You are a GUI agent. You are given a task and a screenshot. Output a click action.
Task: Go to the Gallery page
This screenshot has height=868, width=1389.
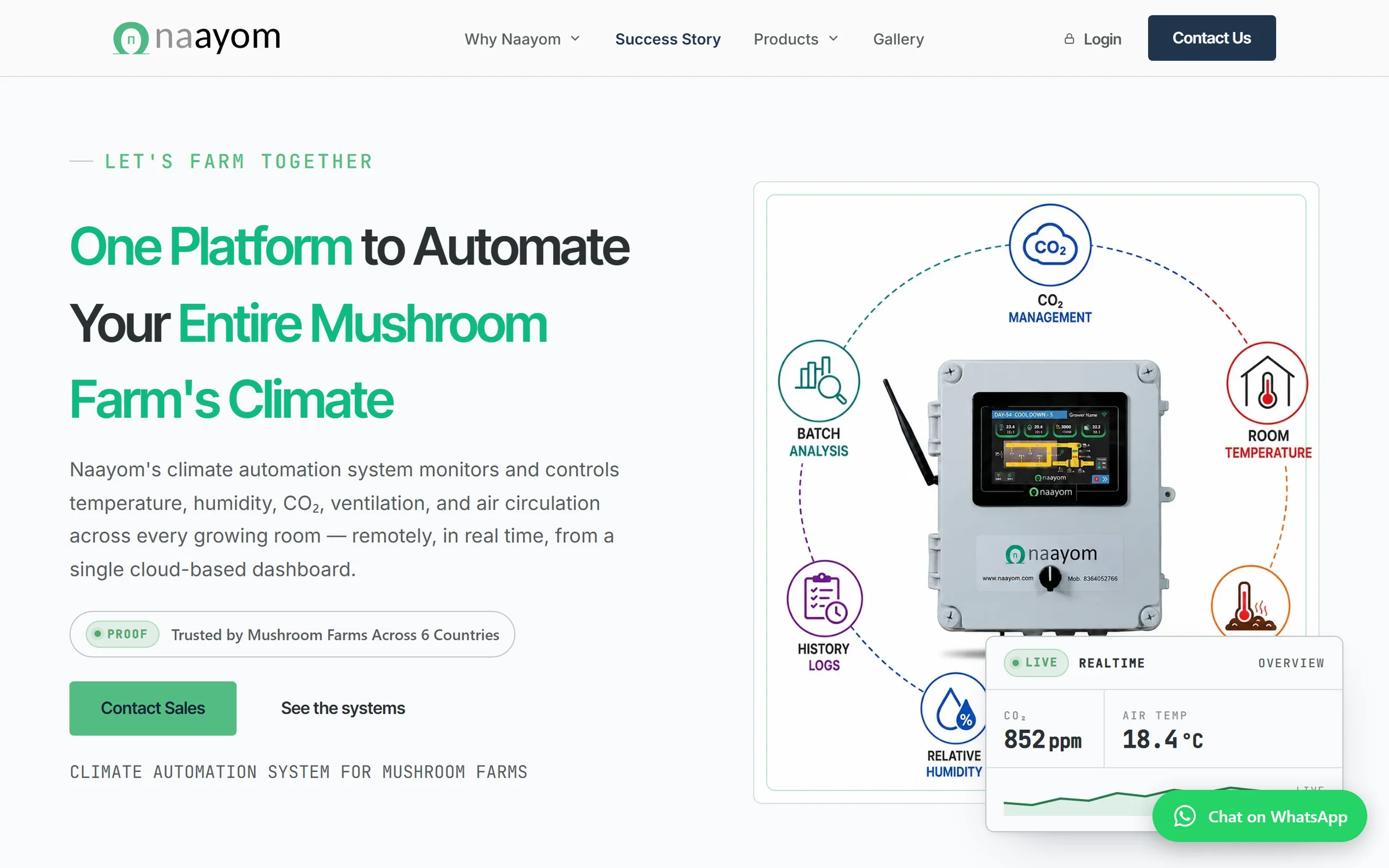(x=898, y=39)
